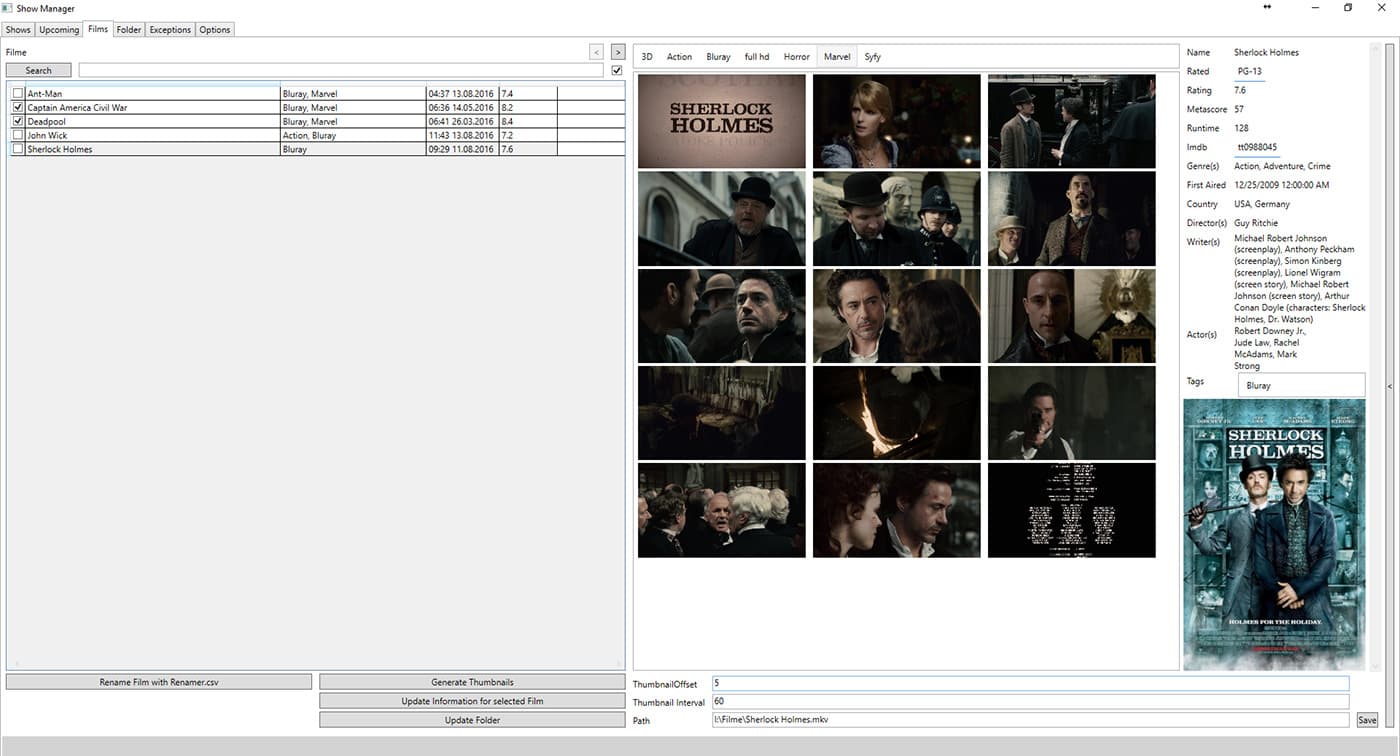The width and height of the screenshot is (1400, 756).
Task: Filter by the Horror tag
Action: [x=797, y=57]
